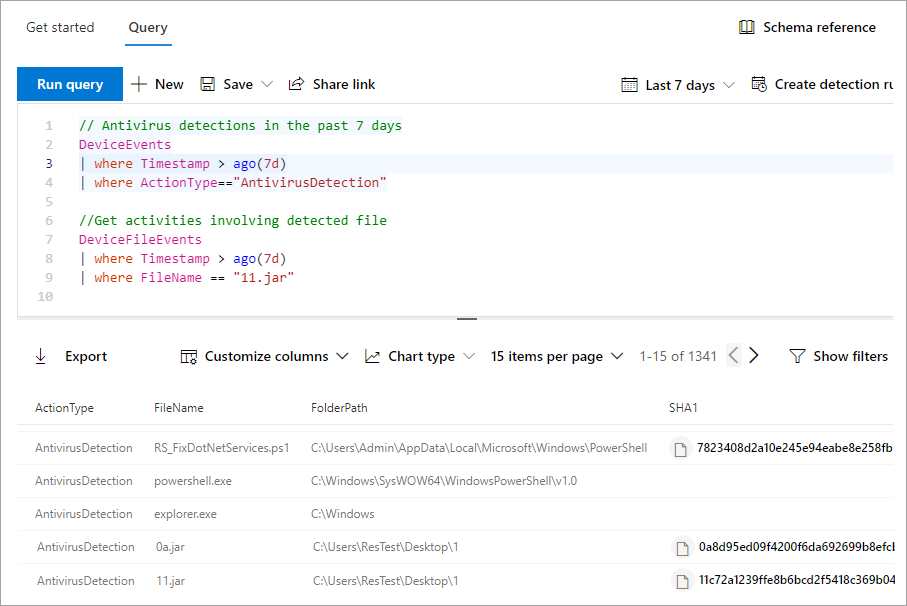Click query editor line 10
Image resolution: width=907 pixels, height=606 pixels.
(400, 296)
